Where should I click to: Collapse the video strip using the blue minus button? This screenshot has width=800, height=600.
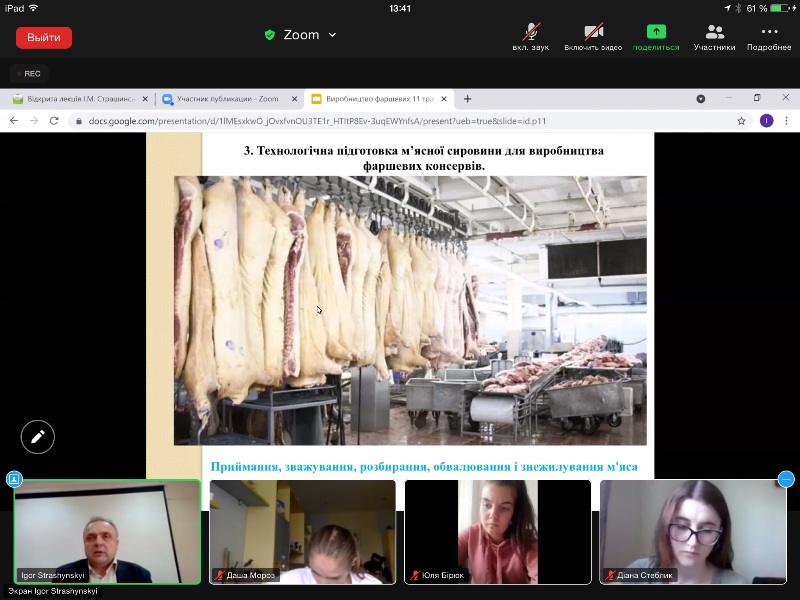click(x=786, y=479)
